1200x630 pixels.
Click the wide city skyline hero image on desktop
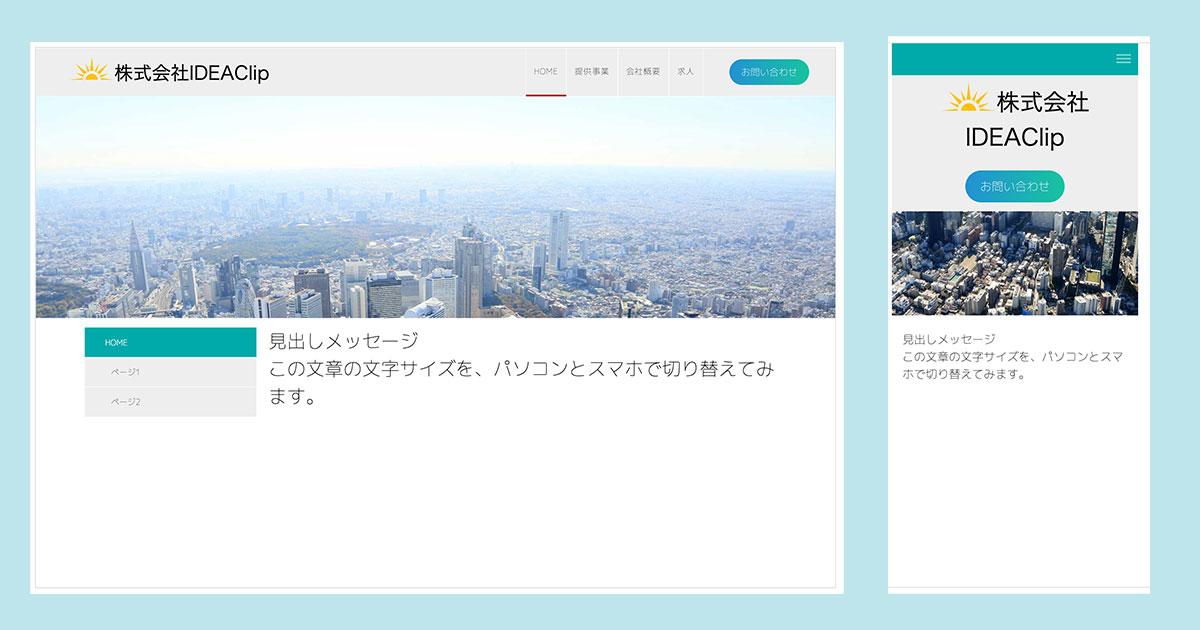(x=435, y=207)
